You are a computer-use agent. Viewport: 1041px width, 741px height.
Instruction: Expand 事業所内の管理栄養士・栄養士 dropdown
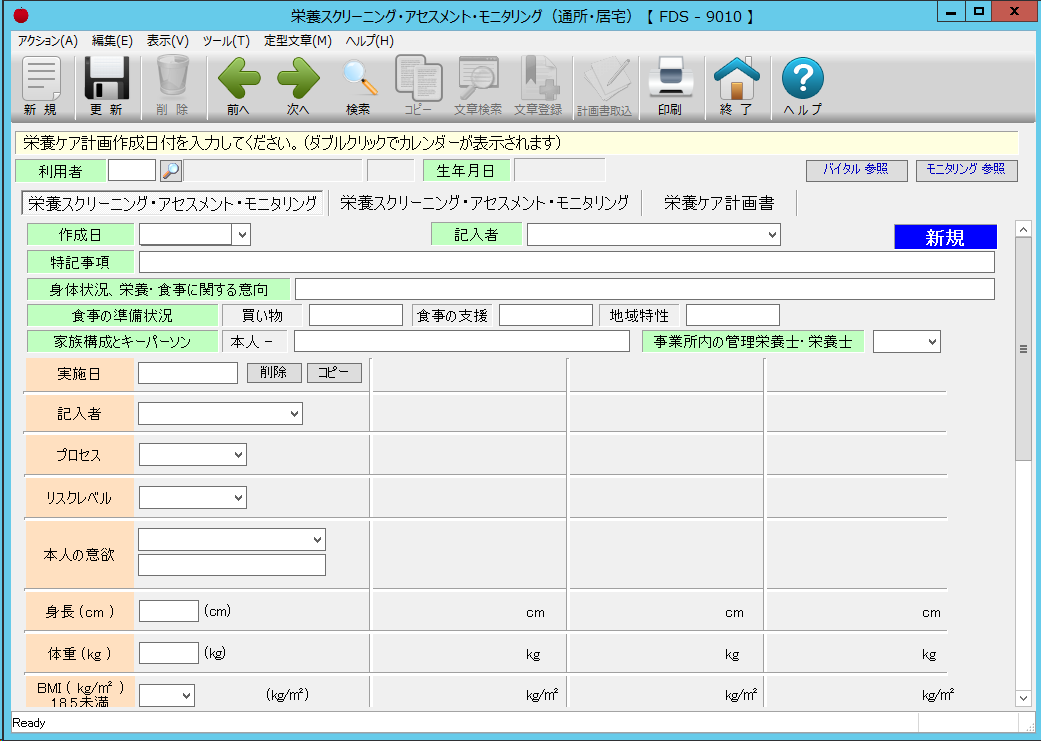pos(932,342)
